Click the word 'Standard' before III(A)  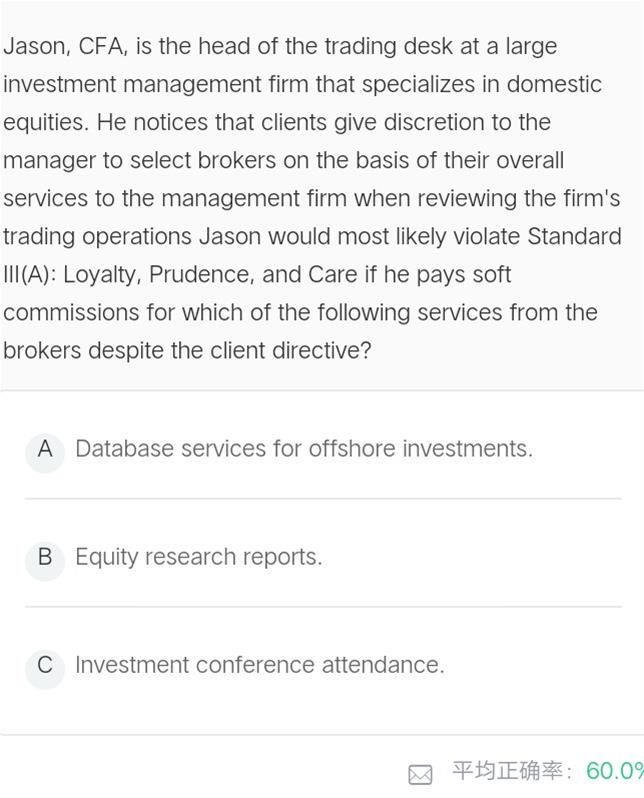pos(574,236)
